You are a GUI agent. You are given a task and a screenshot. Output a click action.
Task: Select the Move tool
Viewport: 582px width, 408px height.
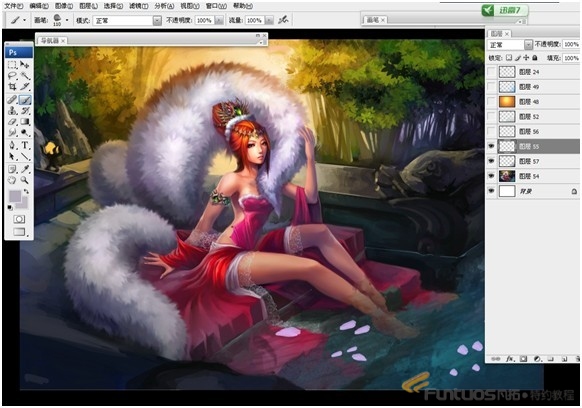(x=25, y=65)
